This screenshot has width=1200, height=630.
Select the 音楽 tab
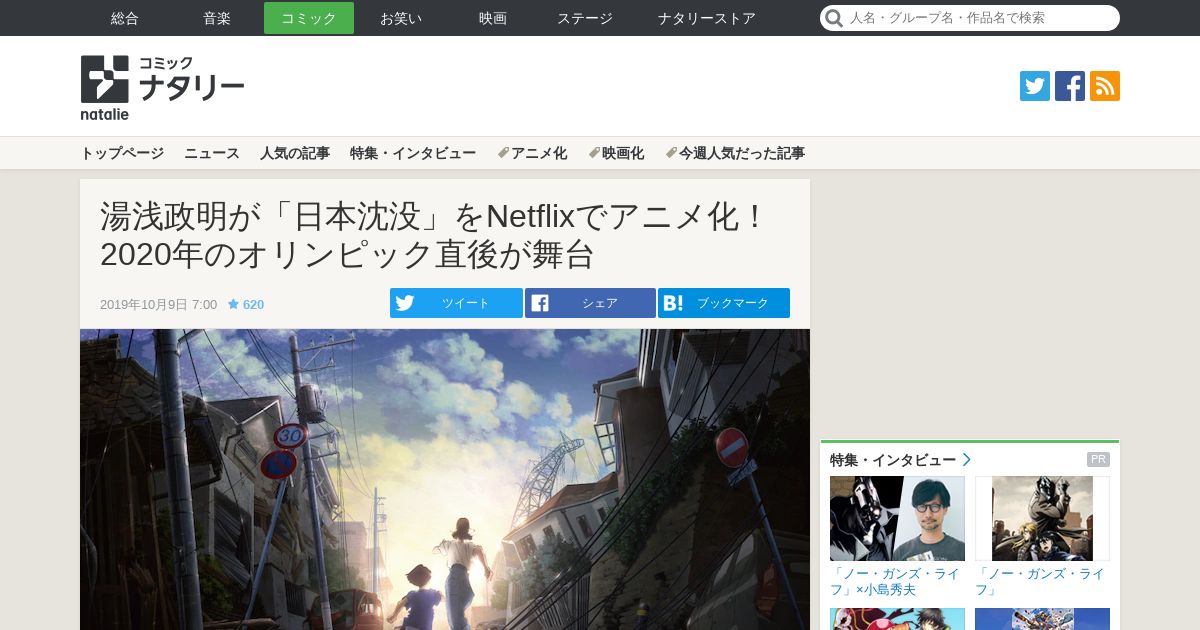coord(217,18)
